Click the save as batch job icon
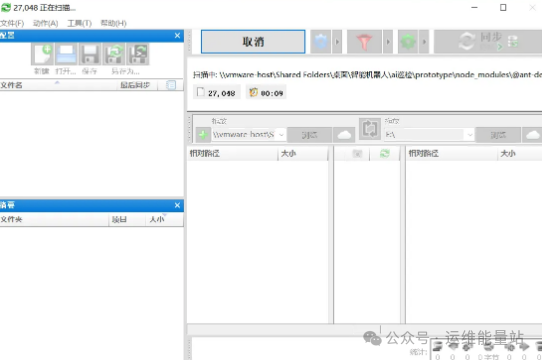This screenshot has height=360, width=542. (x=138, y=54)
